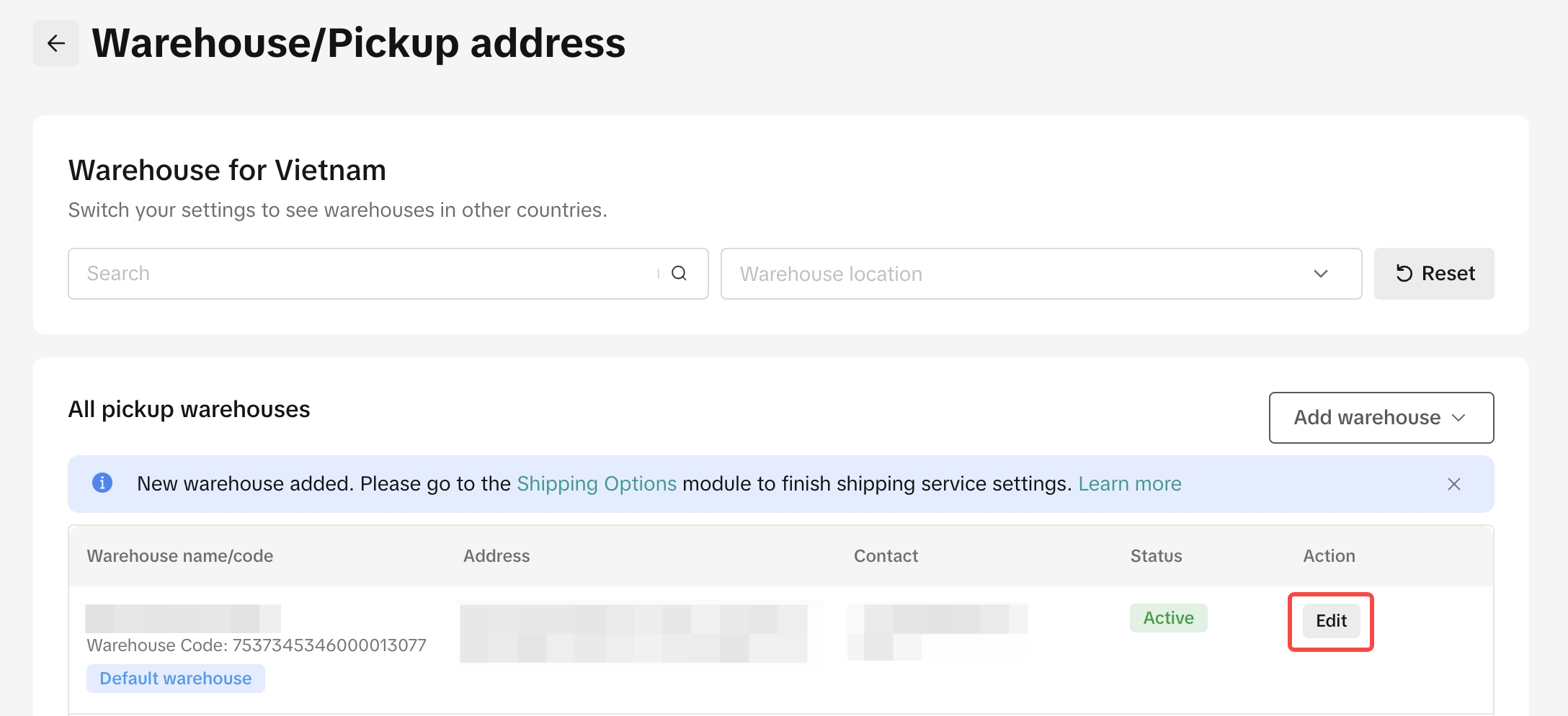The image size is (1568, 716).
Task: Click the Warehouse location chevron arrow
Action: coord(1320,274)
